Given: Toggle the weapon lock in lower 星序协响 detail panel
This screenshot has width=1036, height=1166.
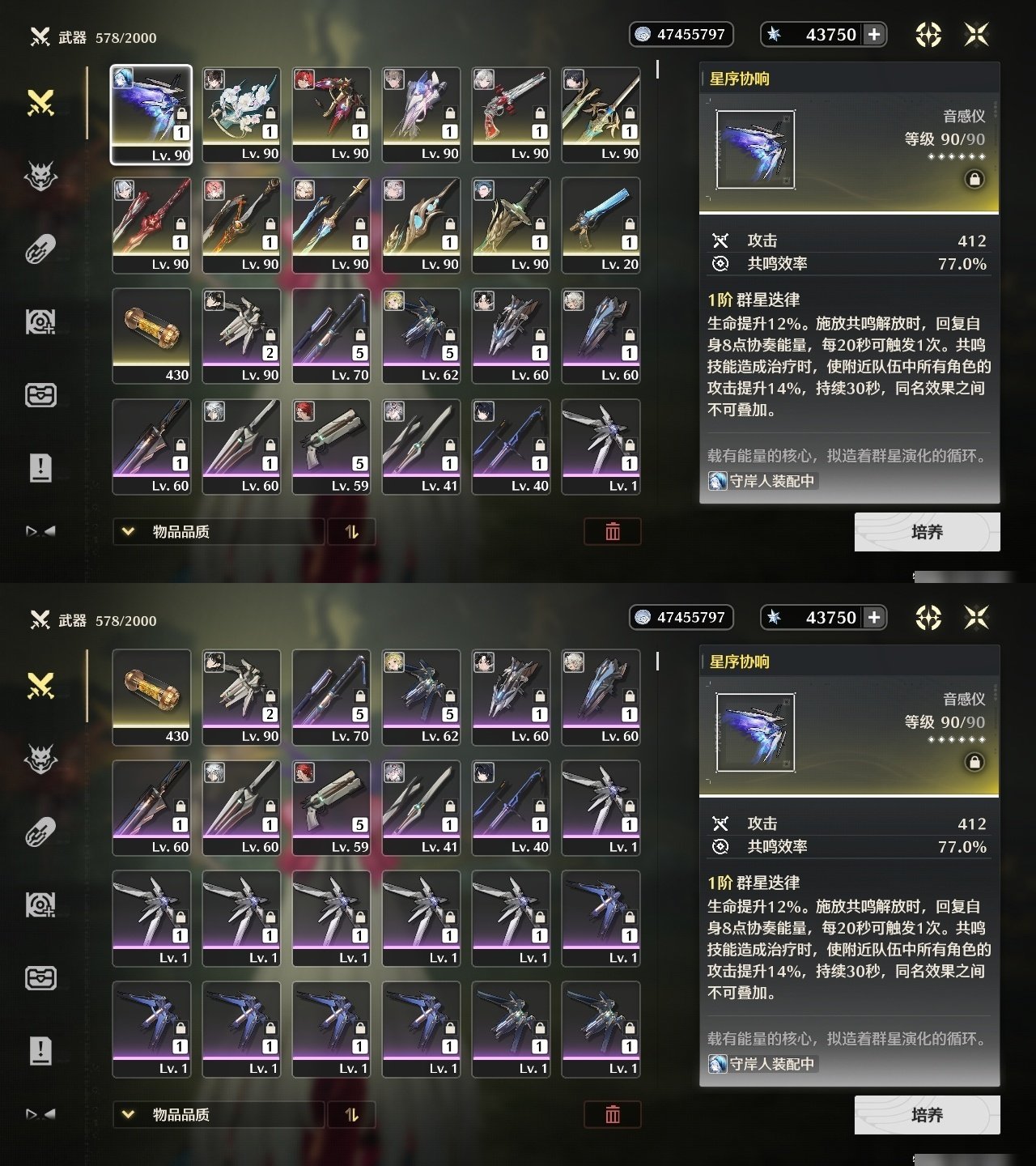Looking at the screenshot, I should point(974,762).
